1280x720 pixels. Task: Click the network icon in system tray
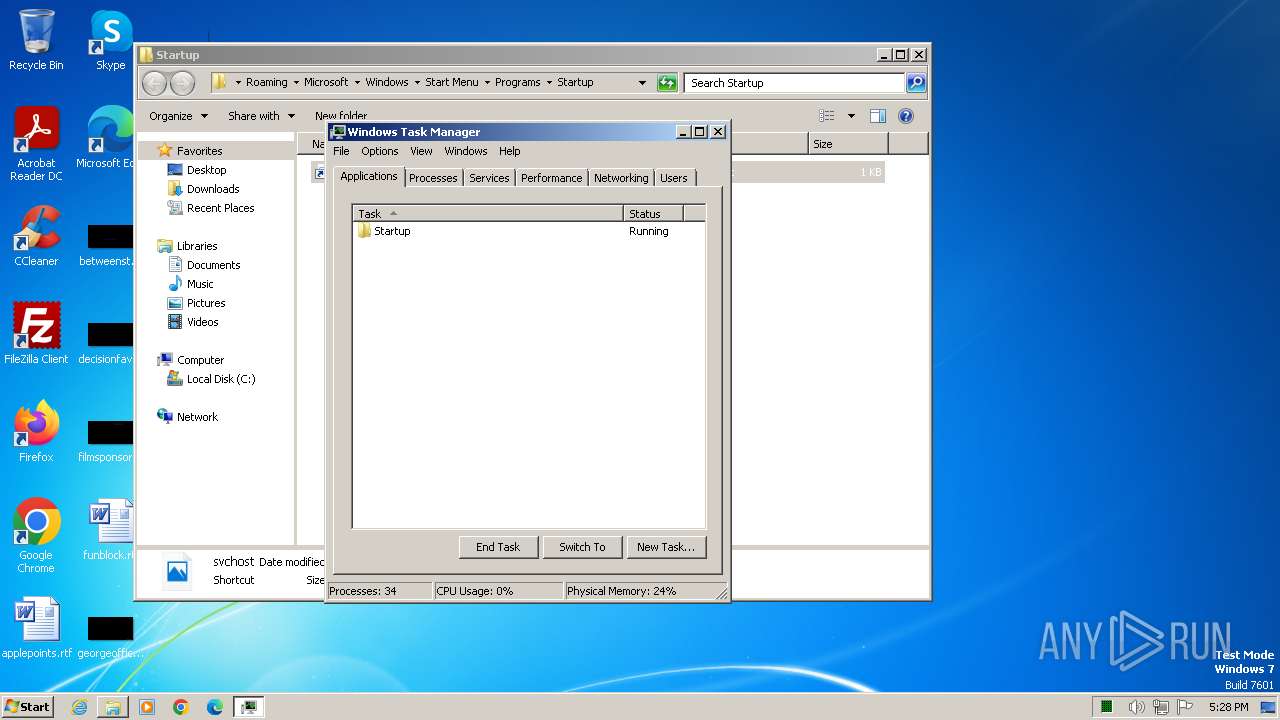[1161, 707]
